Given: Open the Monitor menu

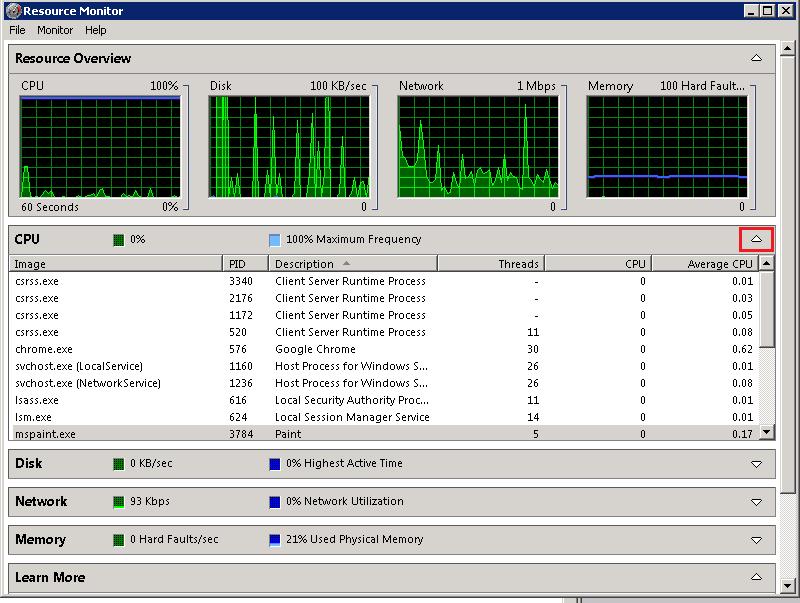Looking at the screenshot, I should 55,30.
